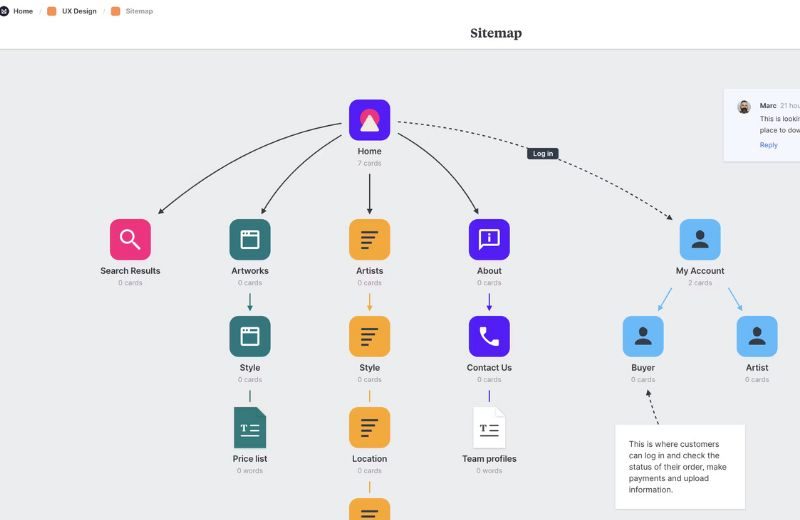
Task: Click the Search Results label
Action: pos(130,270)
